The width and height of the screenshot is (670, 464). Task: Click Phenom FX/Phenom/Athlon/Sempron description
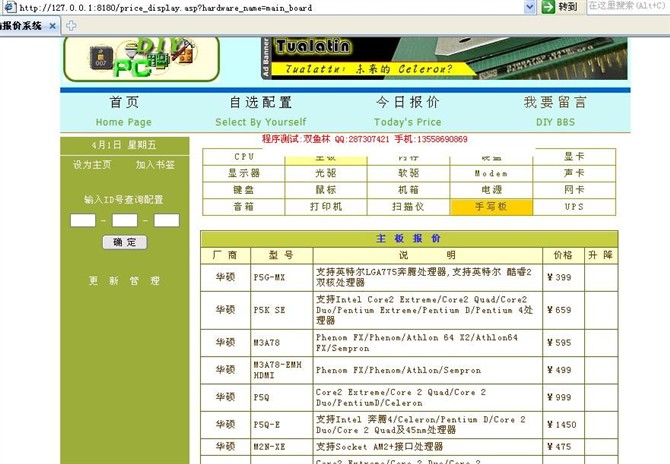tap(398, 370)
